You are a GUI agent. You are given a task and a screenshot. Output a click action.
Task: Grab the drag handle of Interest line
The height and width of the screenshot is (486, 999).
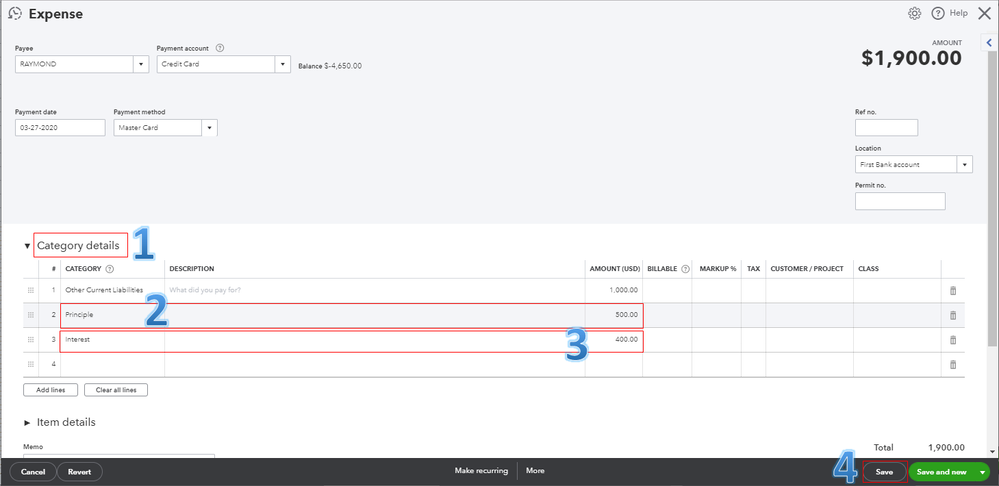[31, 340]
